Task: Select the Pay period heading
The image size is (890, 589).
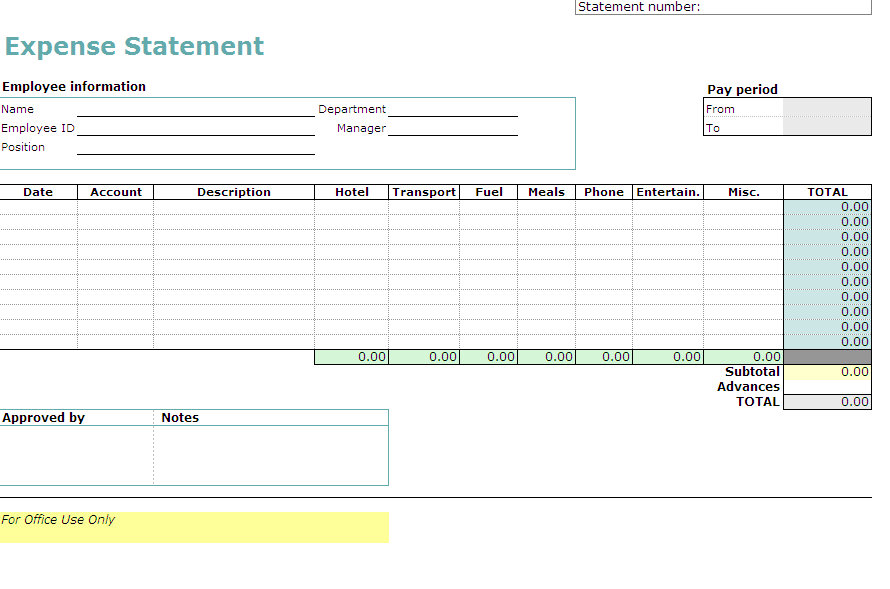Action: click(x=742, y=90)
